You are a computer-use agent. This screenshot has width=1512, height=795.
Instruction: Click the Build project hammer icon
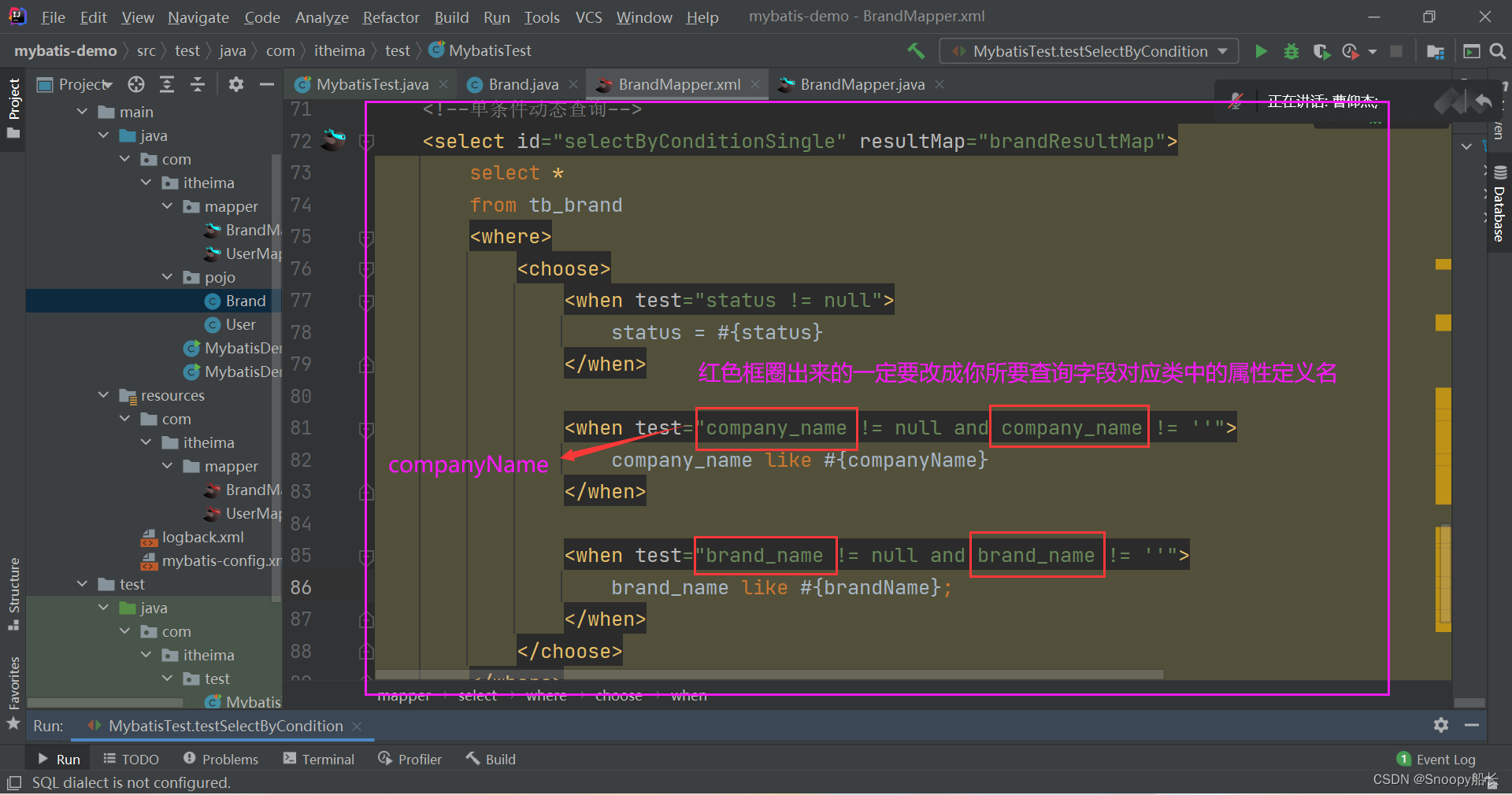916,51
